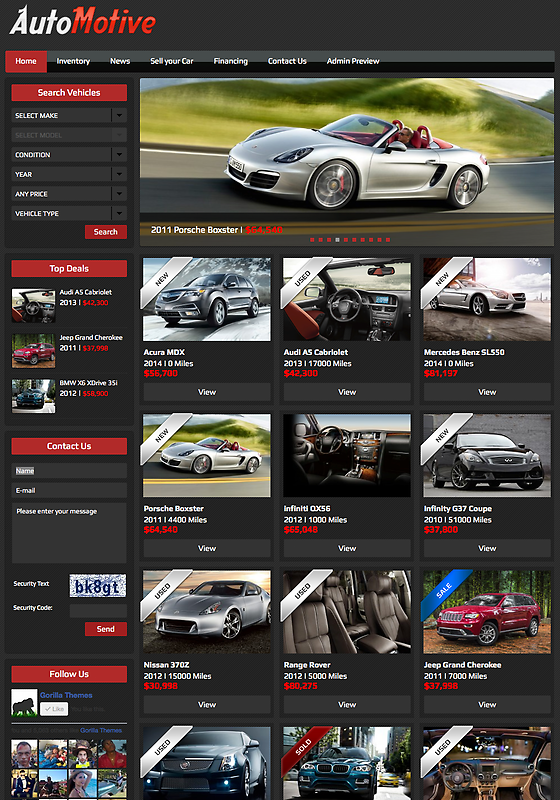Send the contact form
Image resolution: width=560 pixels, height=800 pixels.
coord(106,629)
